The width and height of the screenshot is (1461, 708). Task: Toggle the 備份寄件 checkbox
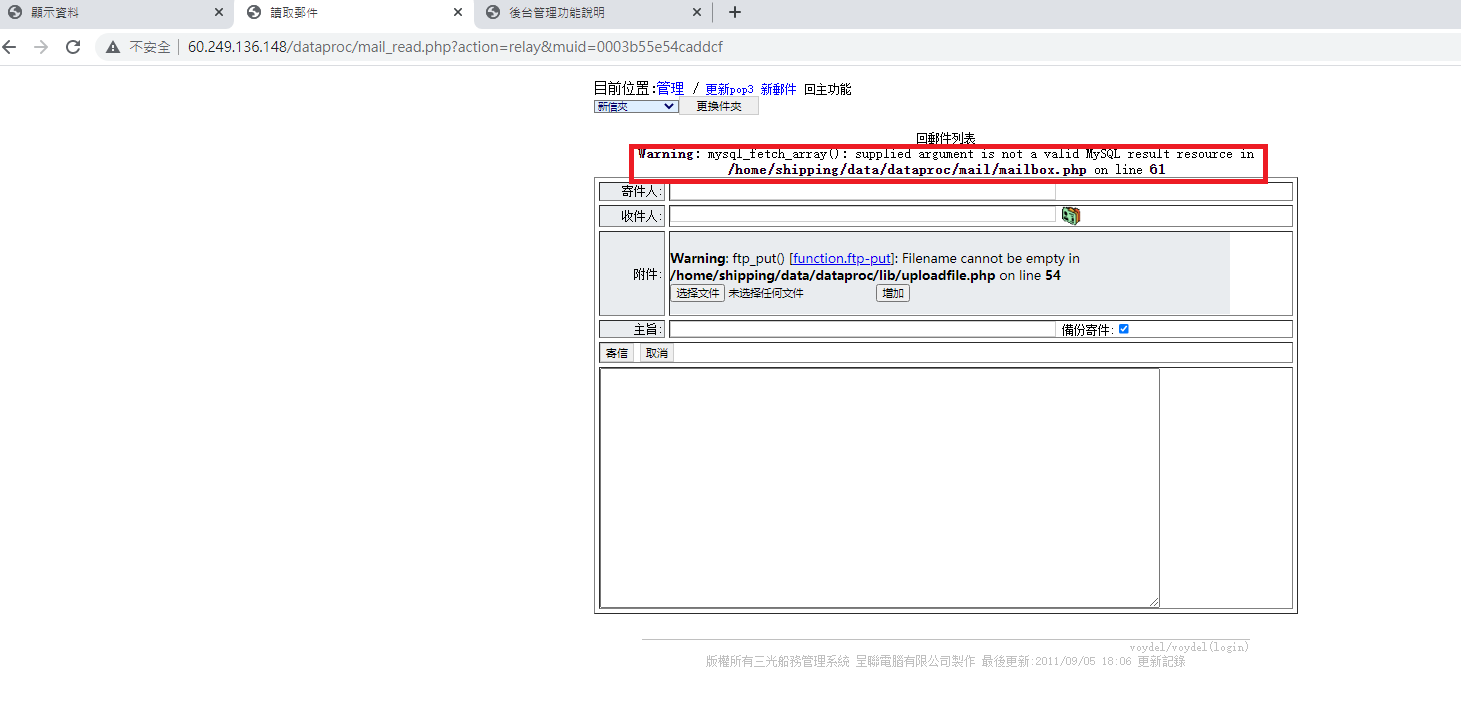[1123, 329]
